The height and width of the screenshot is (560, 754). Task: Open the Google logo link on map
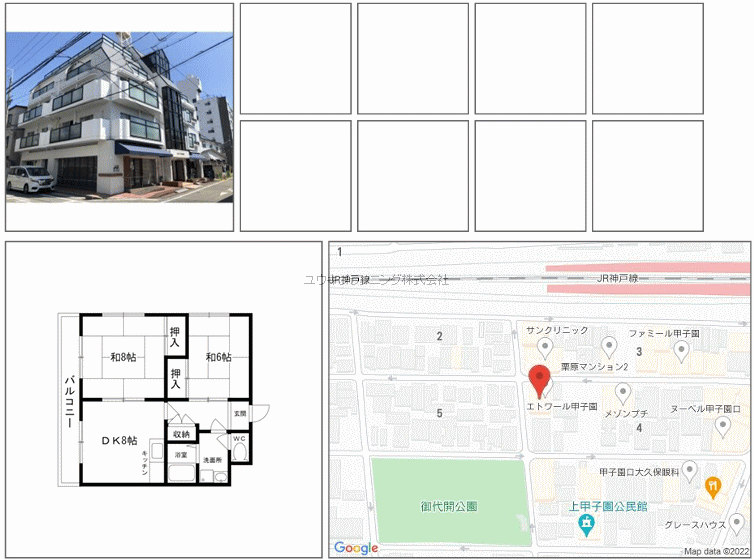(356, 547)
